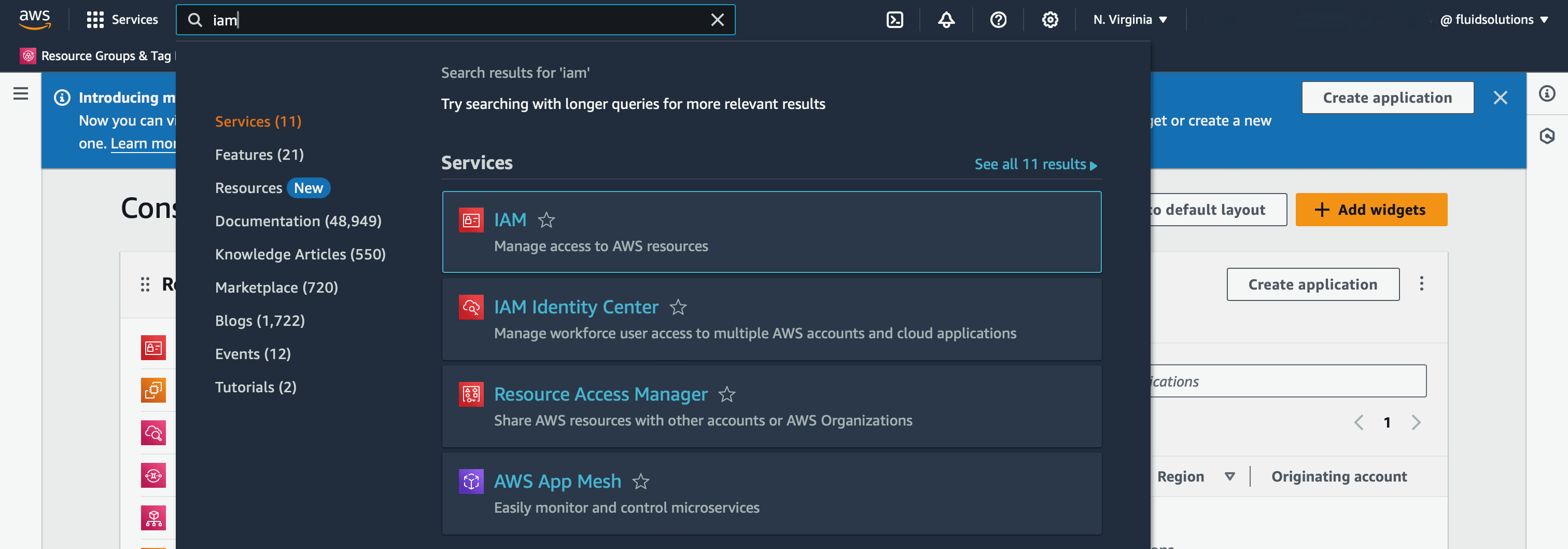Favorite Resource Access Manager star
This screenshot has width=1568, height=549.
726,394
